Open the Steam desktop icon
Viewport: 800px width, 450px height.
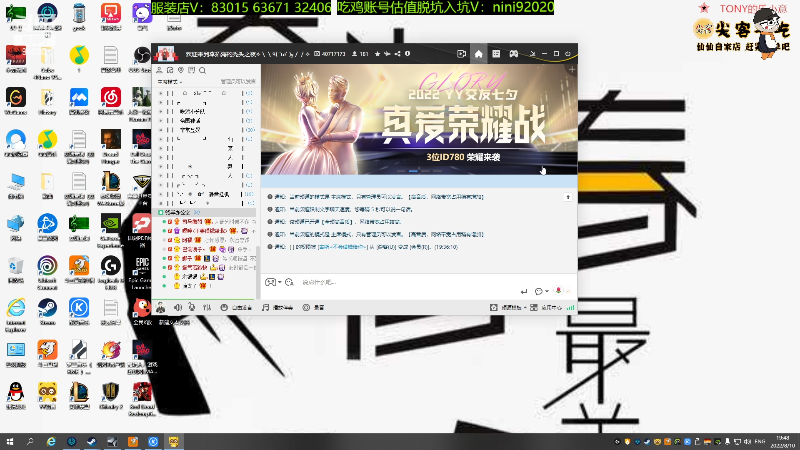pyautogui.click(x=47, y=312)
